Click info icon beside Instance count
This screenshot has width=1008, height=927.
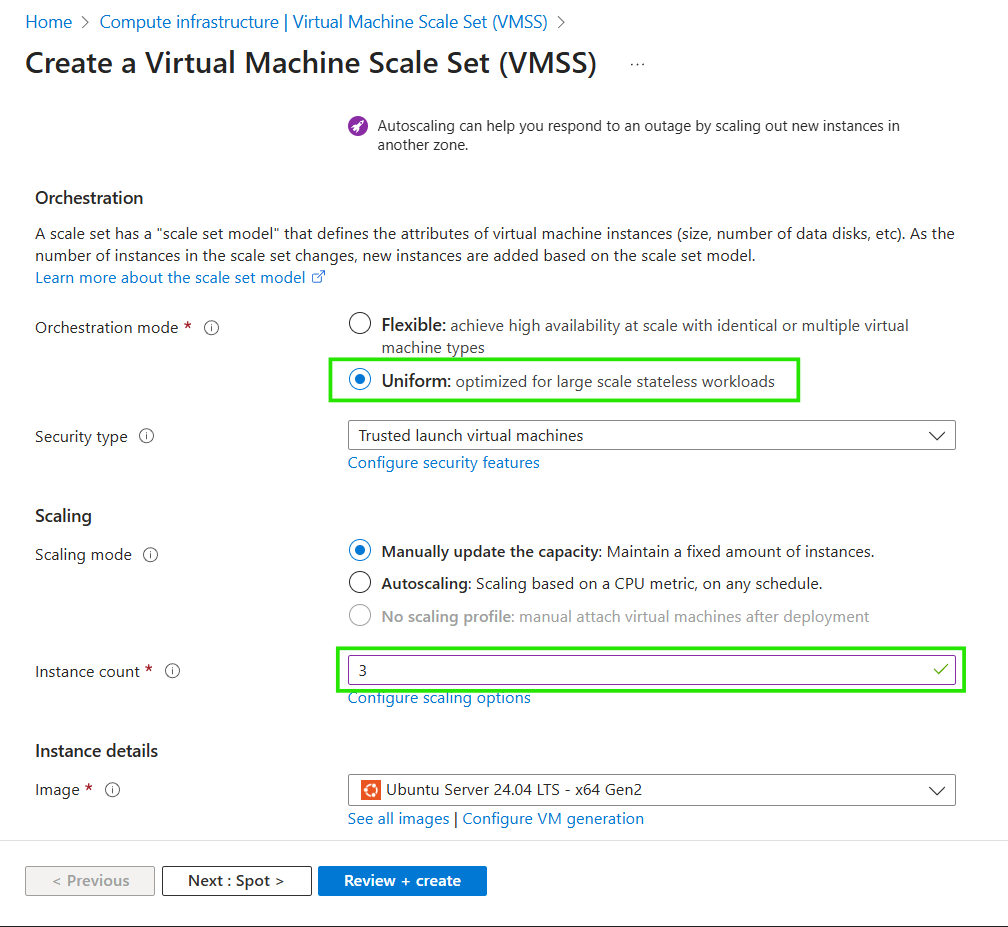pos(172,672)
